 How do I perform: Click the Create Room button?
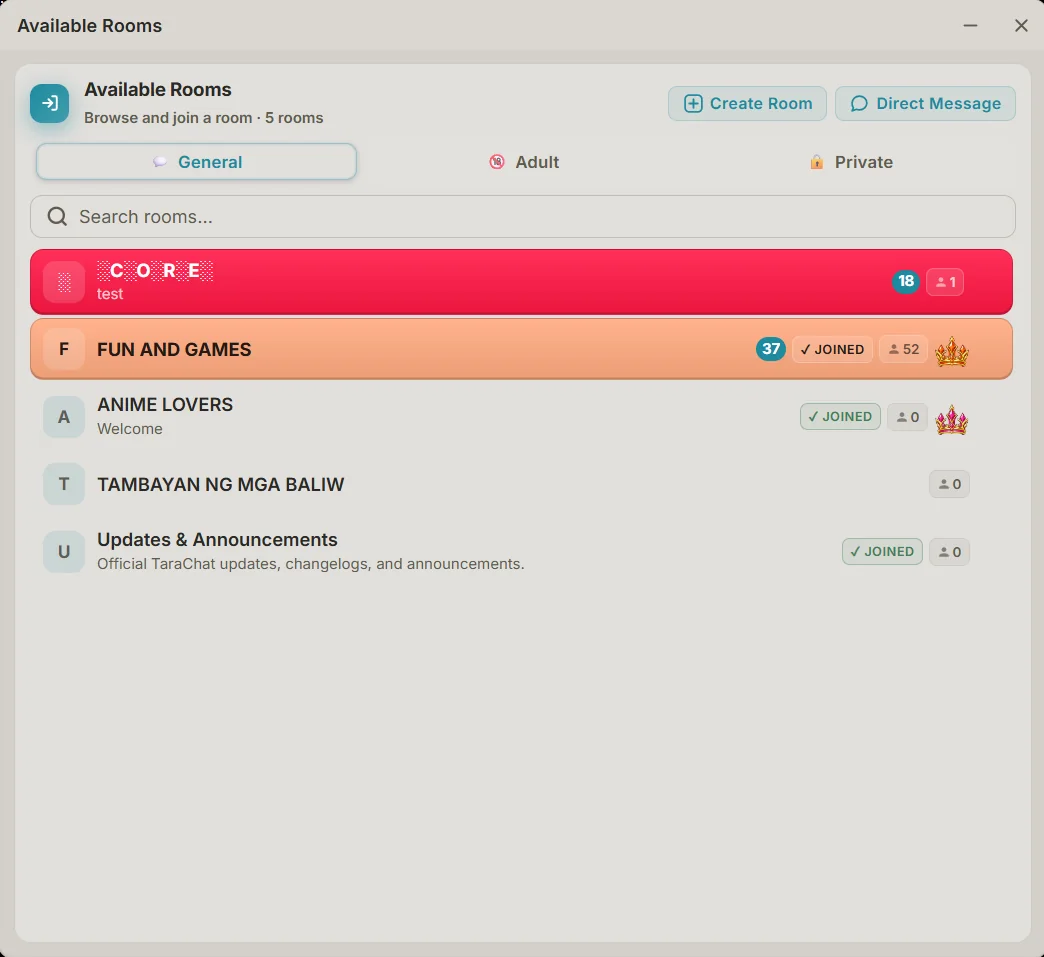pyautogui.click(x=747, y=103)
